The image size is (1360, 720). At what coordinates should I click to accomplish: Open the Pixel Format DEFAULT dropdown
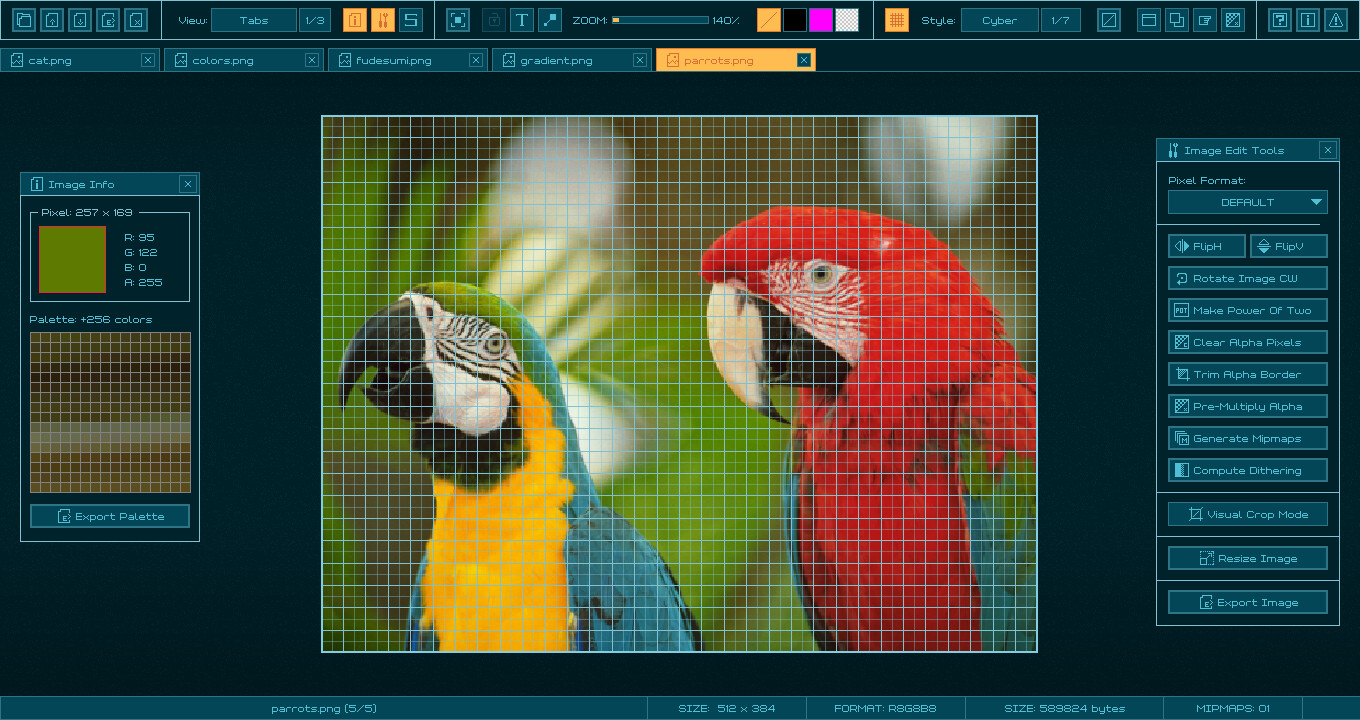coord(1247,202)
